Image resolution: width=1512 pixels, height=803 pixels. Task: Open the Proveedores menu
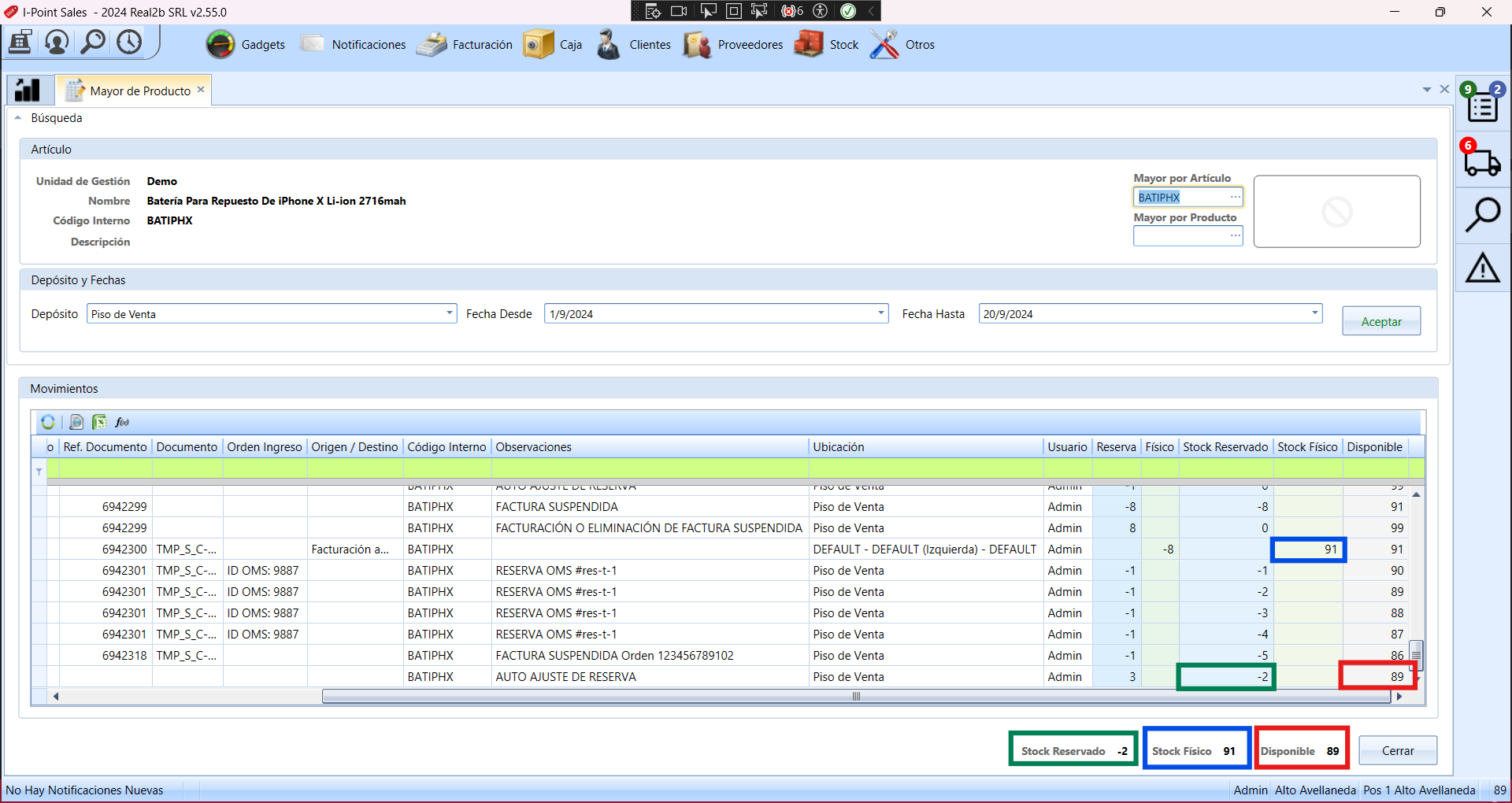[733, 45]
